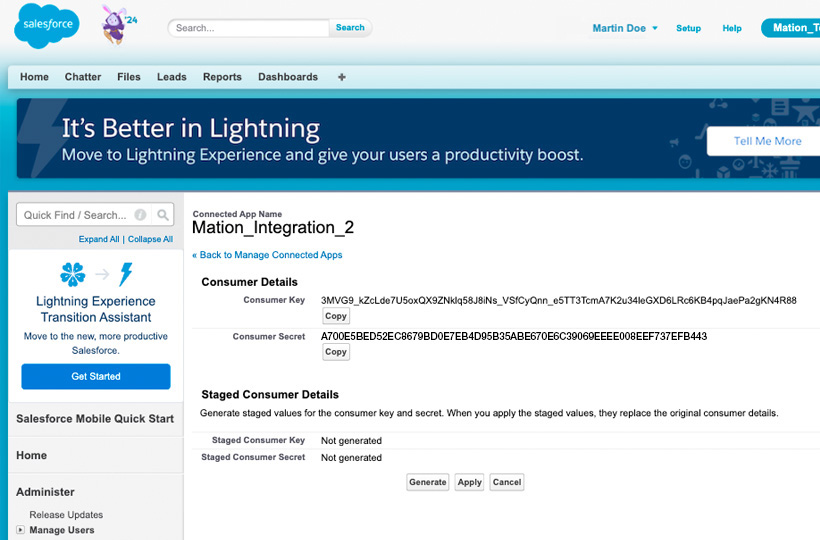Click the Staged Consumer Details heading
Screen dimensions: 820x540
pyautogui.click(x=270, y=395)
